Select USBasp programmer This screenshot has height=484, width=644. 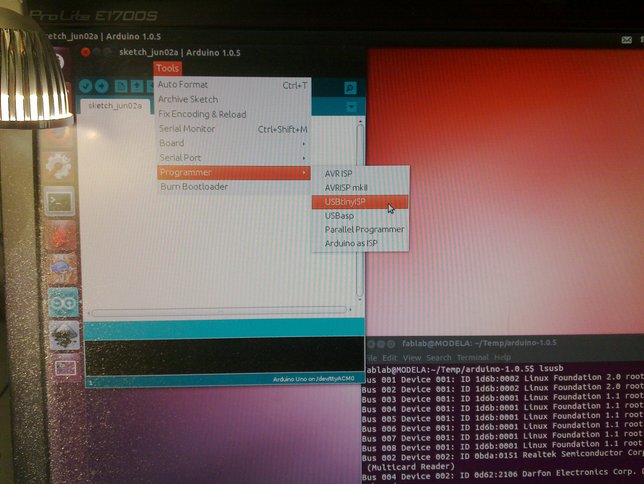click(x=360, y=216)
